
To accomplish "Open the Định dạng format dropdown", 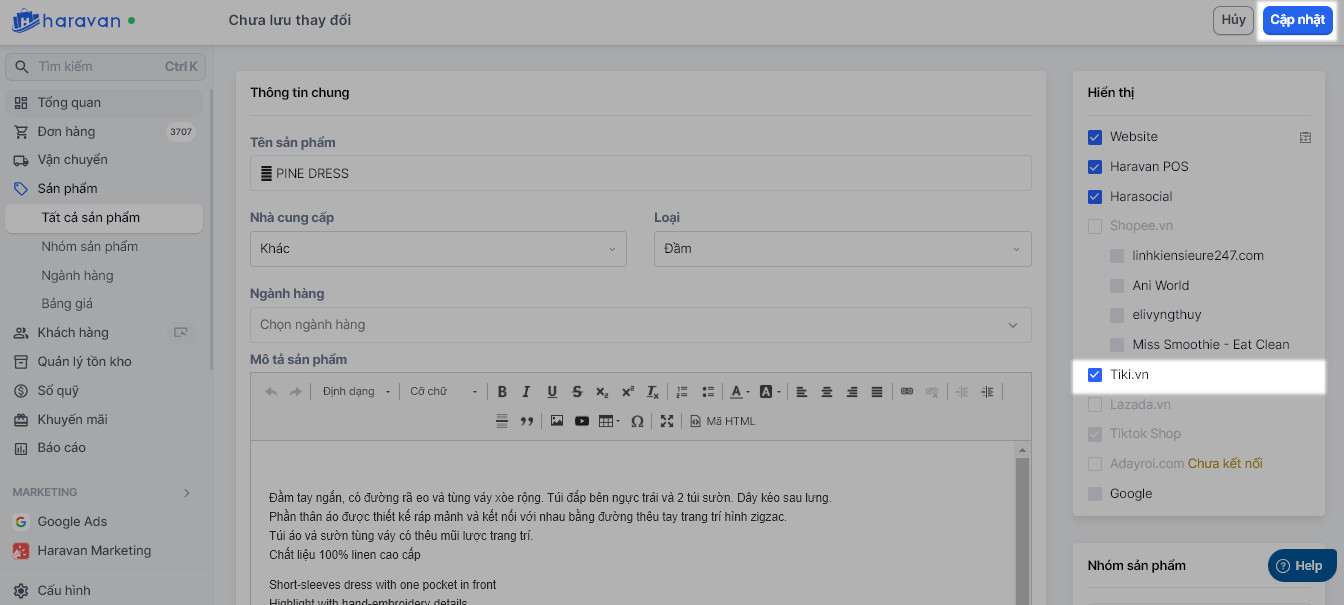I will [355, 392].
